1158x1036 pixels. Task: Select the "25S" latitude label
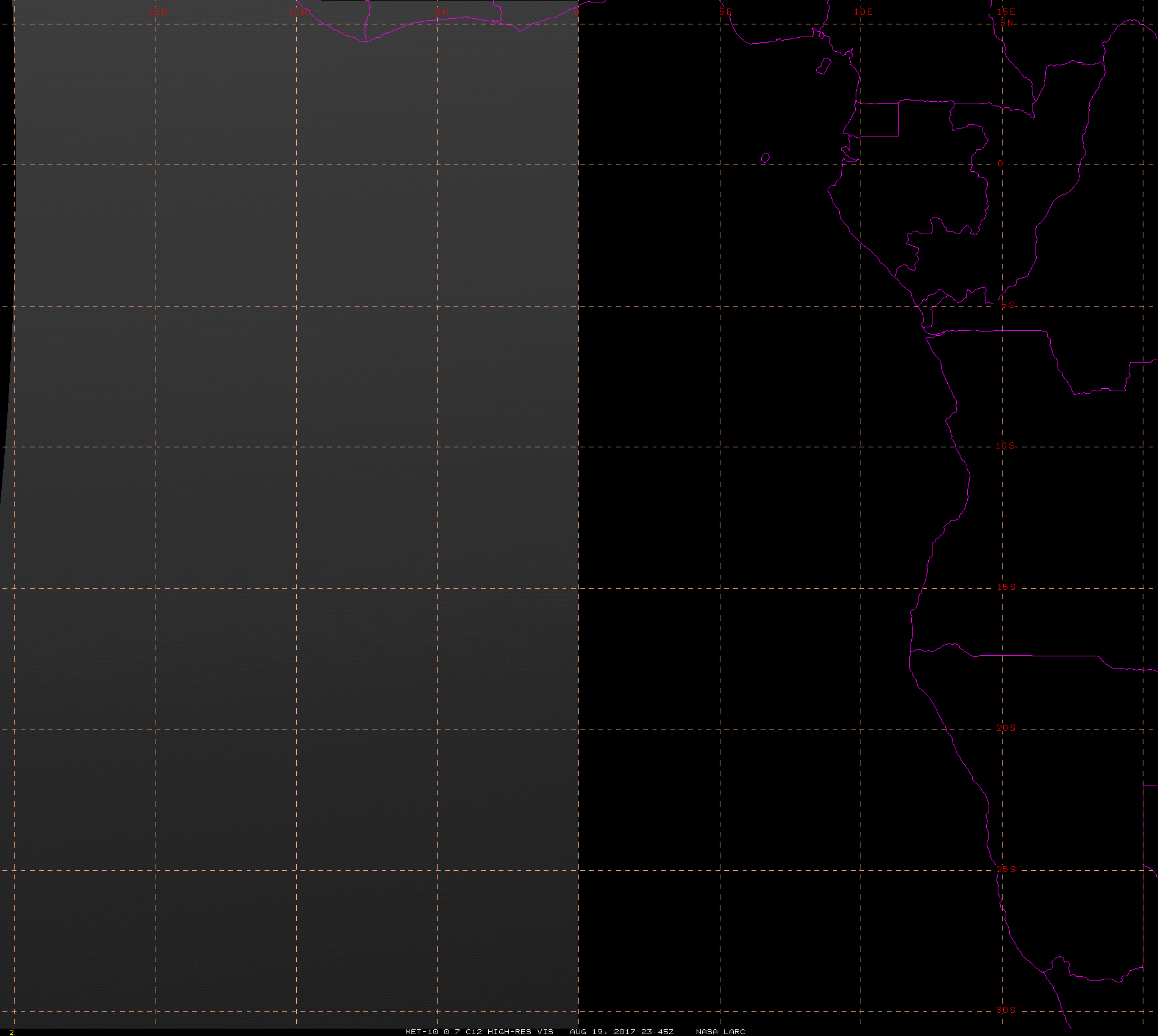click(1006, 869)
